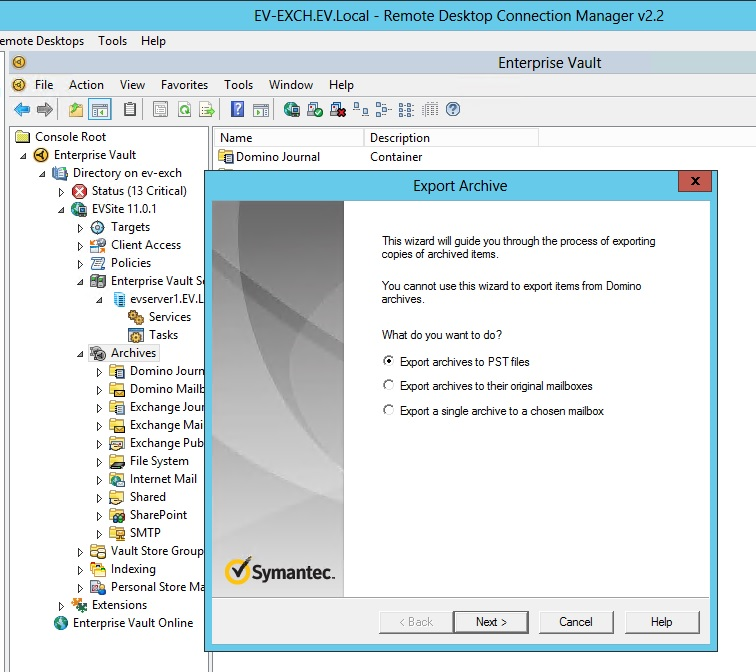
Task: Click the Refresh toolbar icon
Action: tap(184, 109)
